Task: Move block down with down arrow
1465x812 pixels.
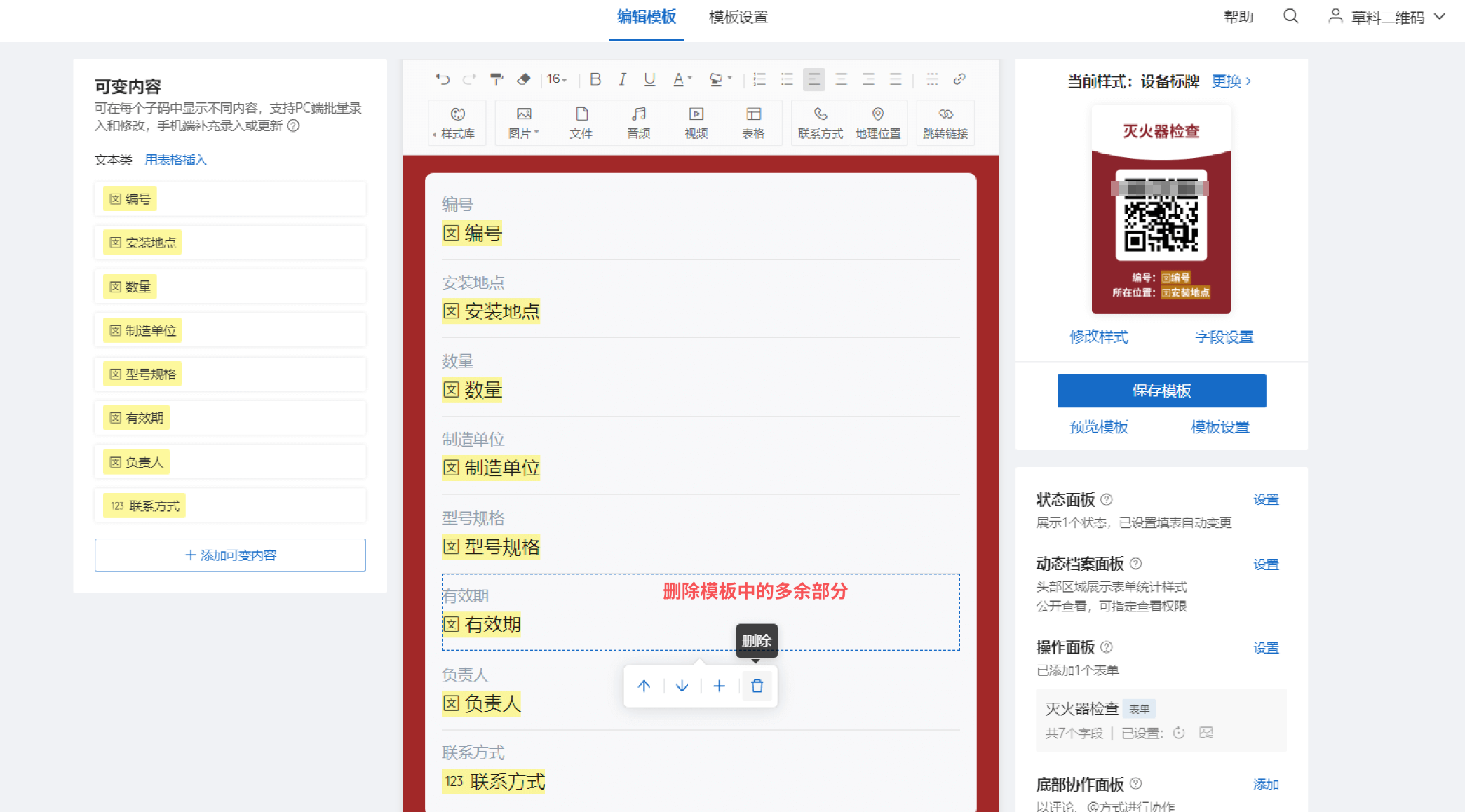Action: point(682,686)
